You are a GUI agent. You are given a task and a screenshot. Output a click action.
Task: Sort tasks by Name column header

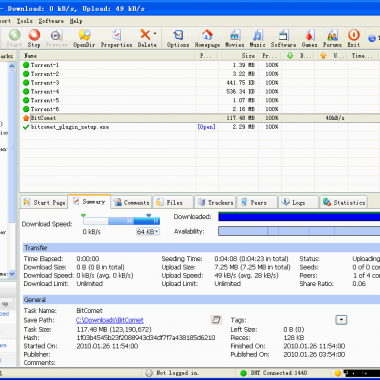107,56
